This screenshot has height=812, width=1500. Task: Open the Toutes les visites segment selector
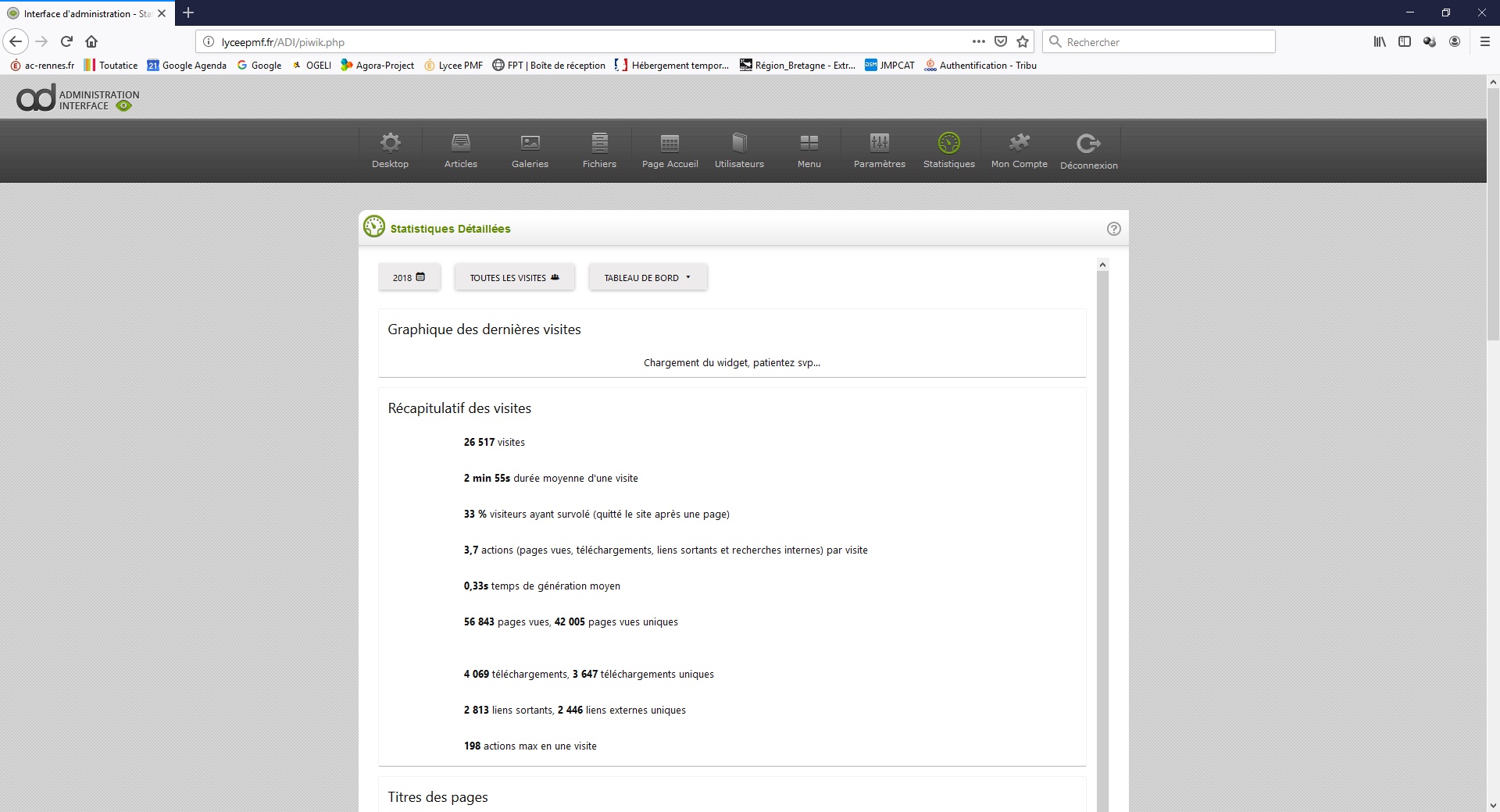514,277
